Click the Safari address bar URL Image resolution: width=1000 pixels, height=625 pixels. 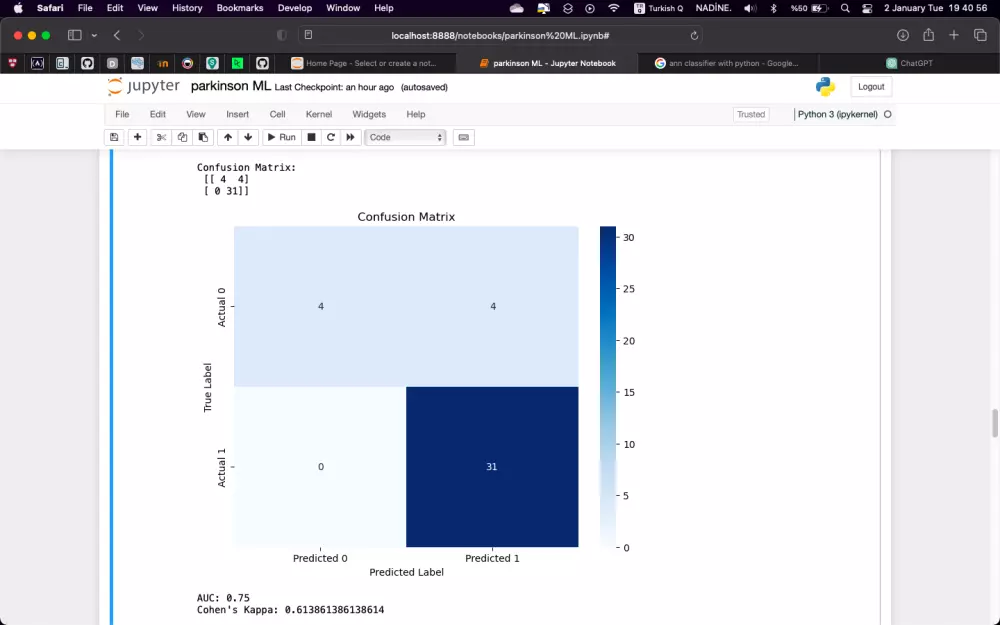(x=501, y=36)
